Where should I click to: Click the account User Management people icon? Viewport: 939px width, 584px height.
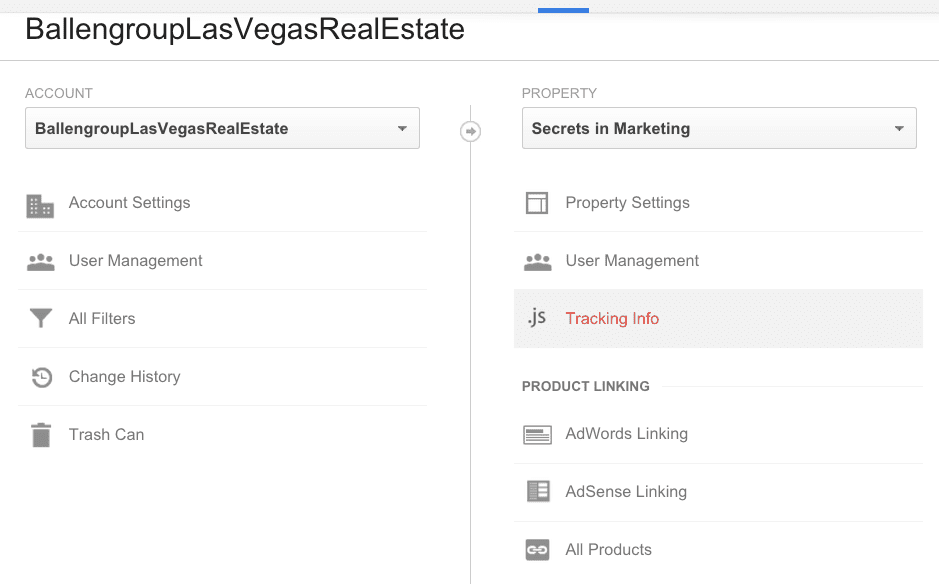click(x=41, y=262)
